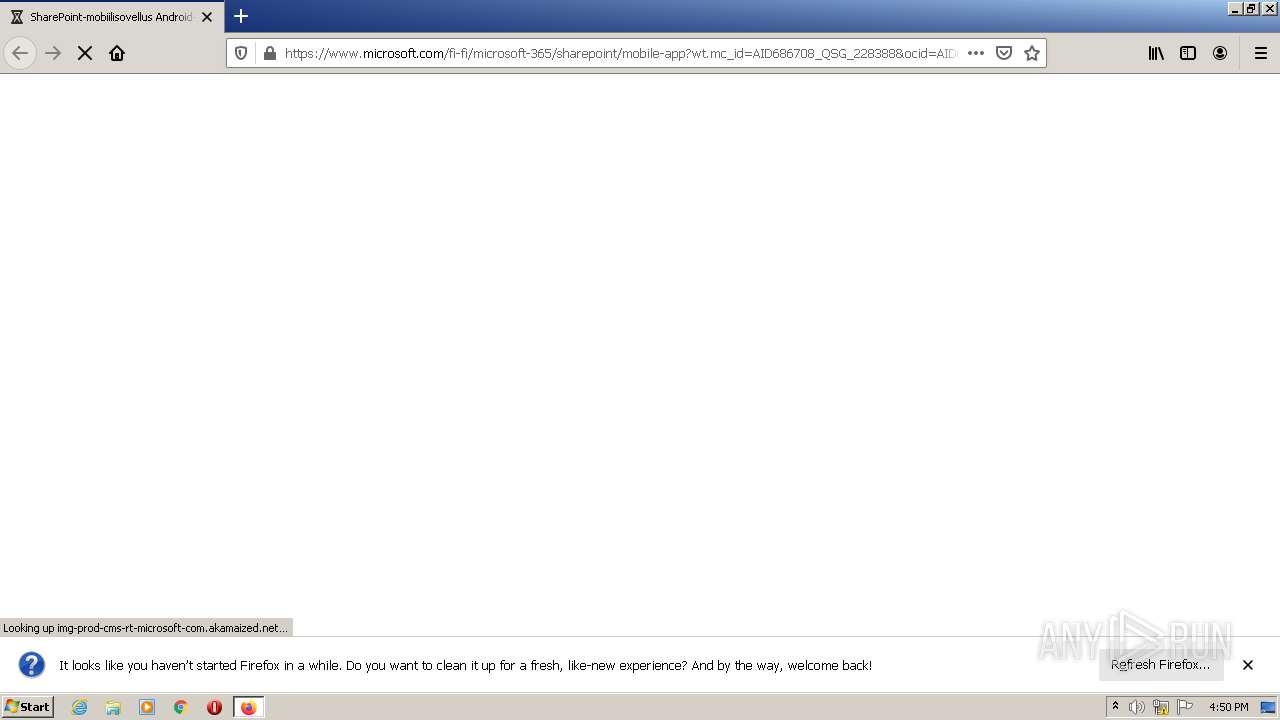1280x720 pixels.
Task: Open page actions three-dot menu
Action: tap(976, 53)
